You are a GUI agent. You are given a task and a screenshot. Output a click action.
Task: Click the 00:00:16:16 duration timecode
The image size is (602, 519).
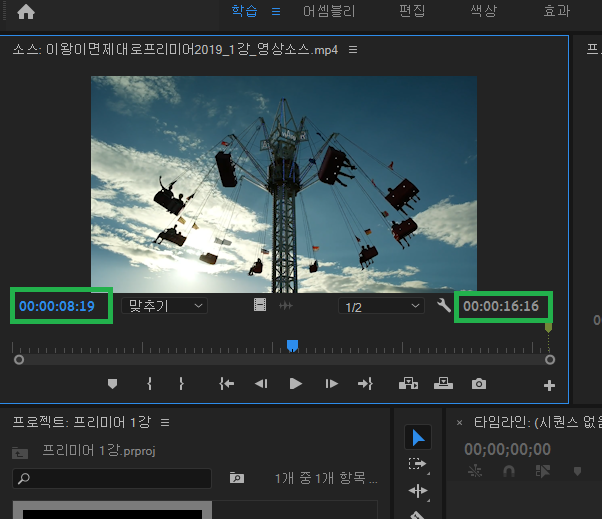click(x=501, y=306)
